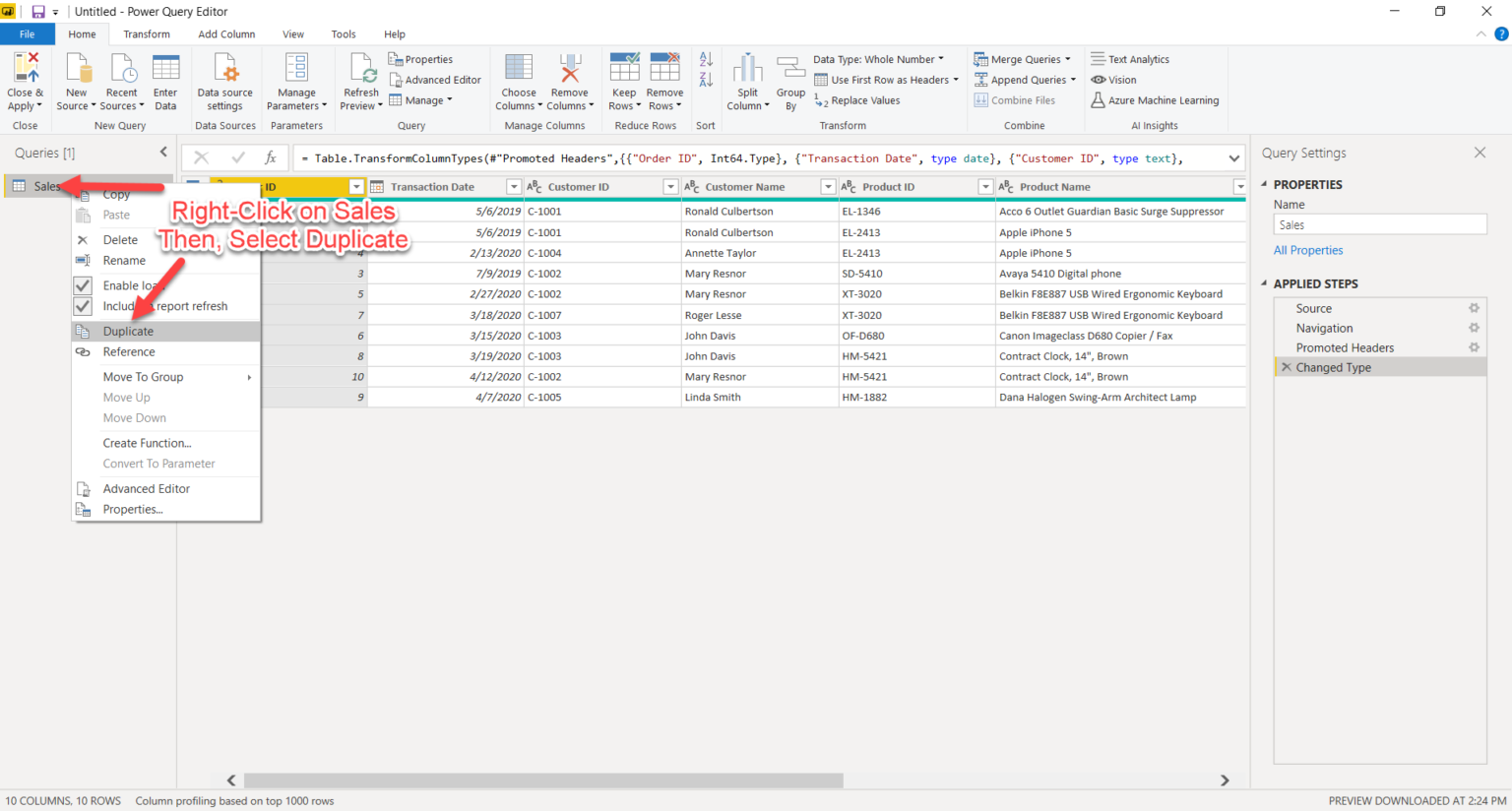
Task: Toggle the Enable load checkbox
Action: point(83,284)
